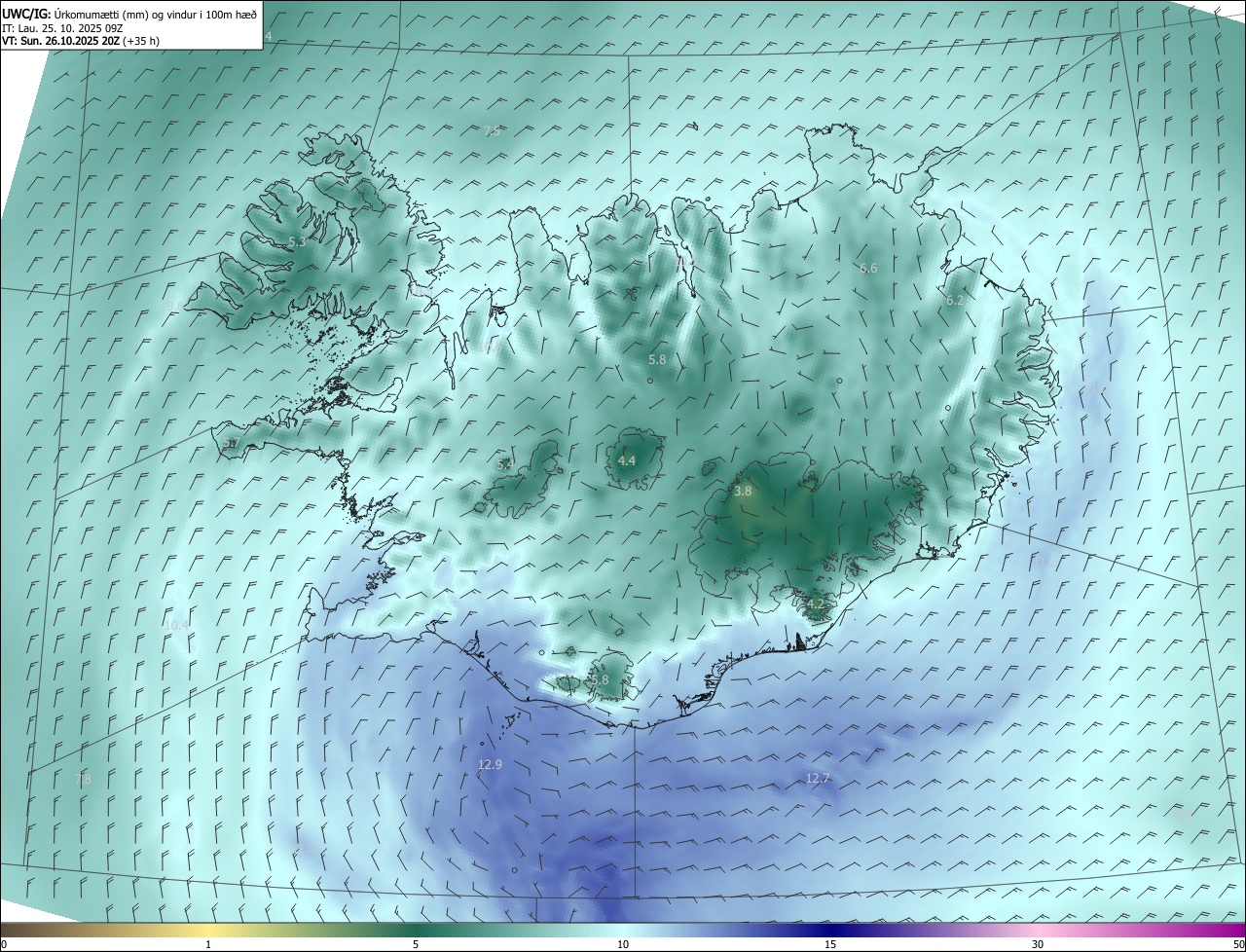This screenshot has width=1246, height=952.
Task: Click the 7.8 label in the southwest ocean
Action: coord(83,779)
